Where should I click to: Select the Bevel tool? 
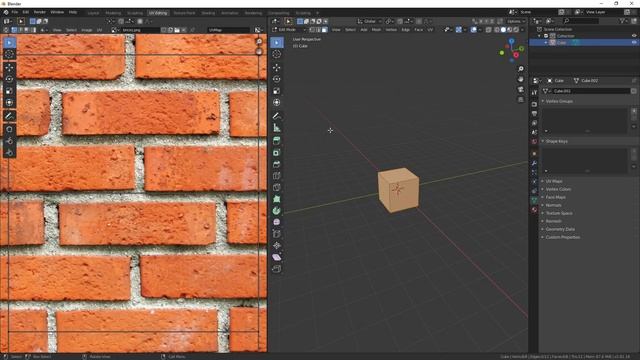277,164
